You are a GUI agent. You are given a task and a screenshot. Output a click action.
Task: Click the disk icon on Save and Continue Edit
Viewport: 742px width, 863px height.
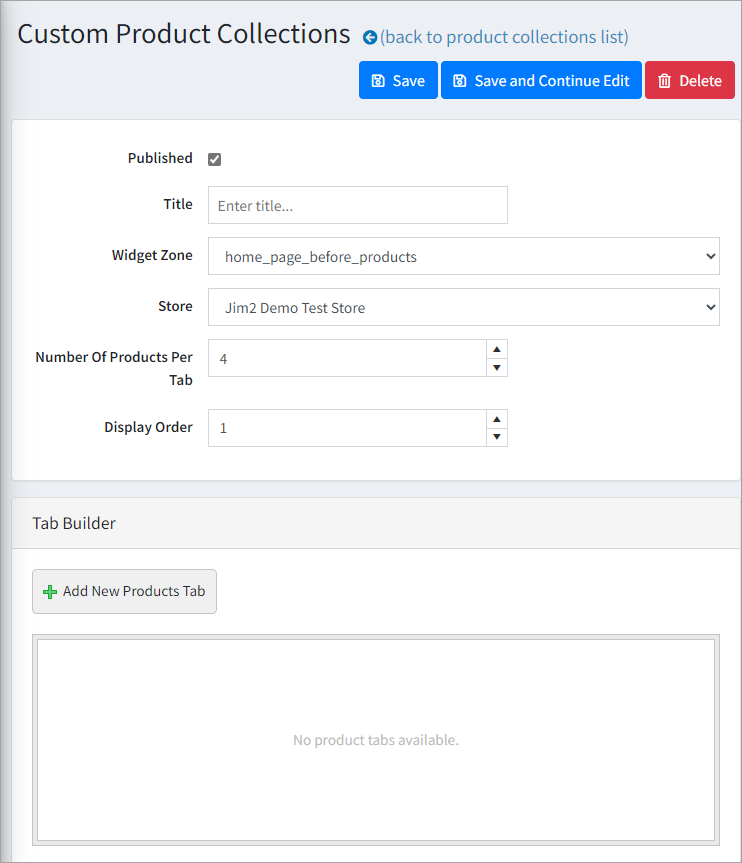pyautogui.click(x=460, y=81)
